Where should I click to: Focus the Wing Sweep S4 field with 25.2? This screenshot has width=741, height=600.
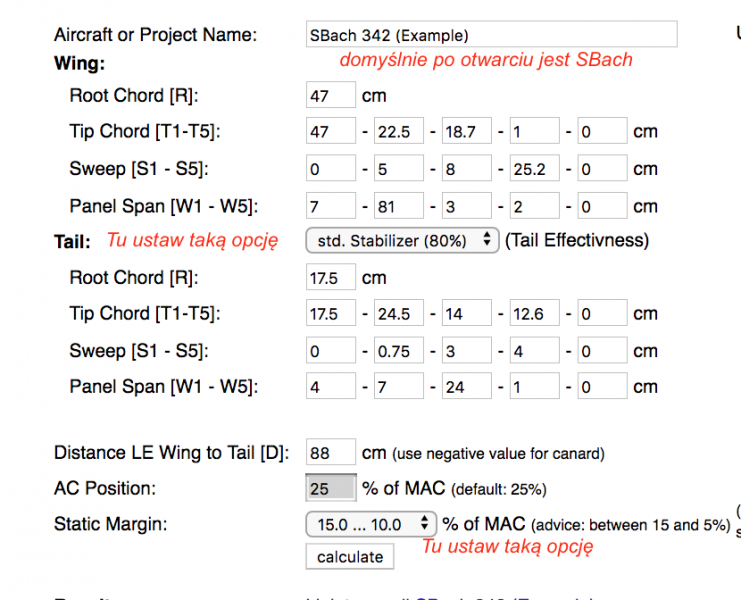(534, 169)
